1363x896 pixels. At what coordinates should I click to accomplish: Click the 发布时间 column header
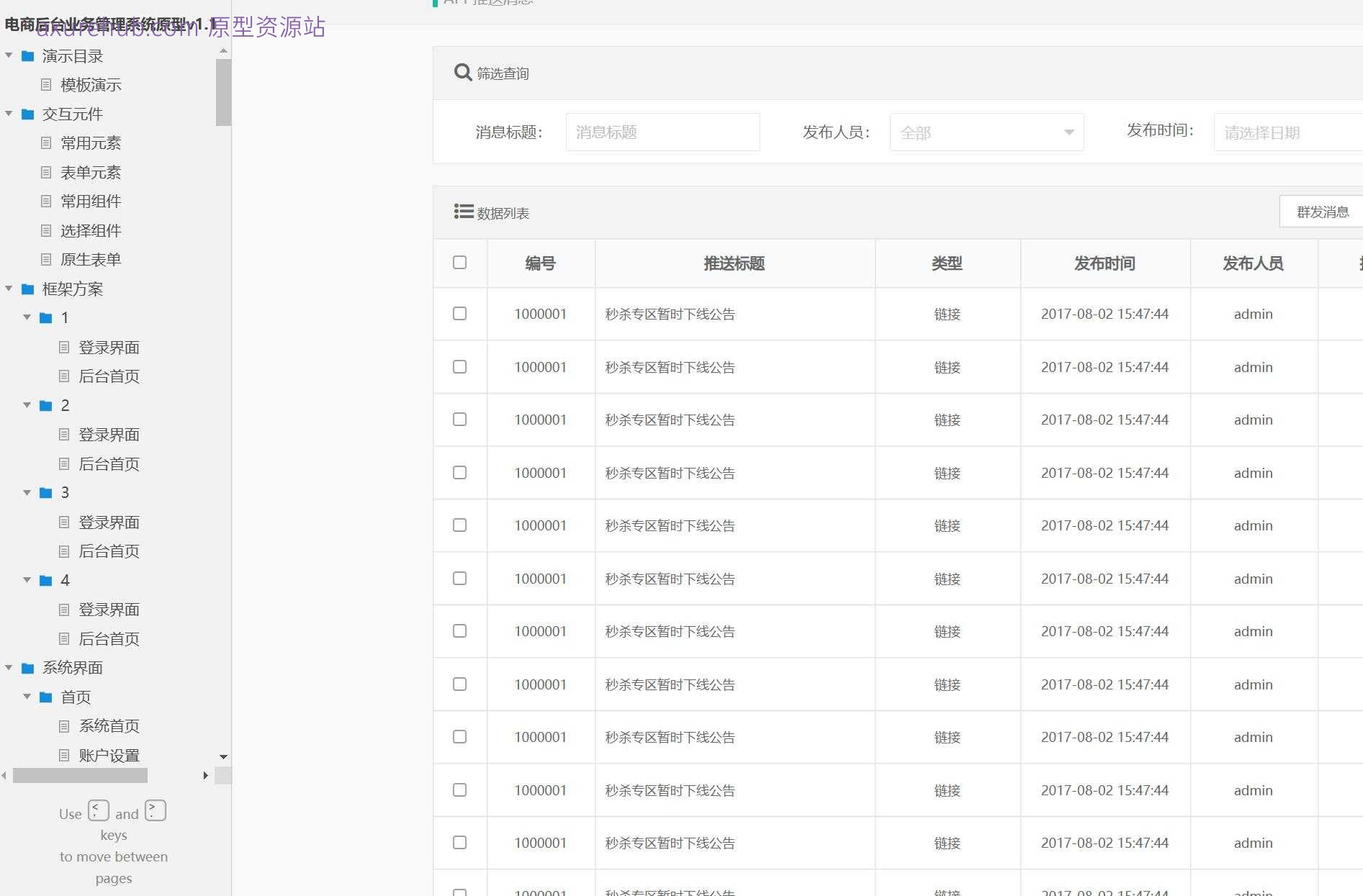coord(1105,263)
